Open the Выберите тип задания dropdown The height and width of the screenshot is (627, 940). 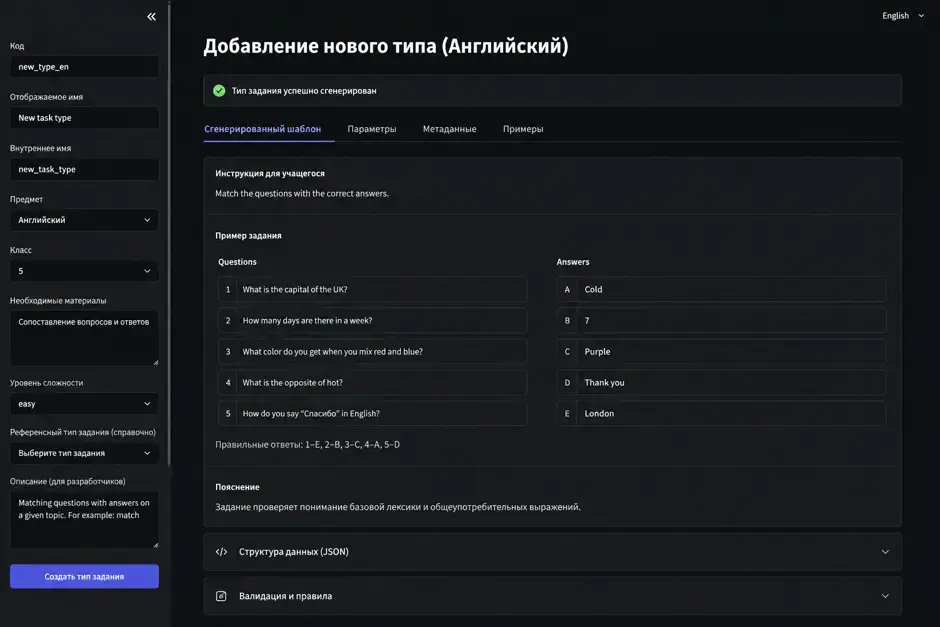coord(85,453)
